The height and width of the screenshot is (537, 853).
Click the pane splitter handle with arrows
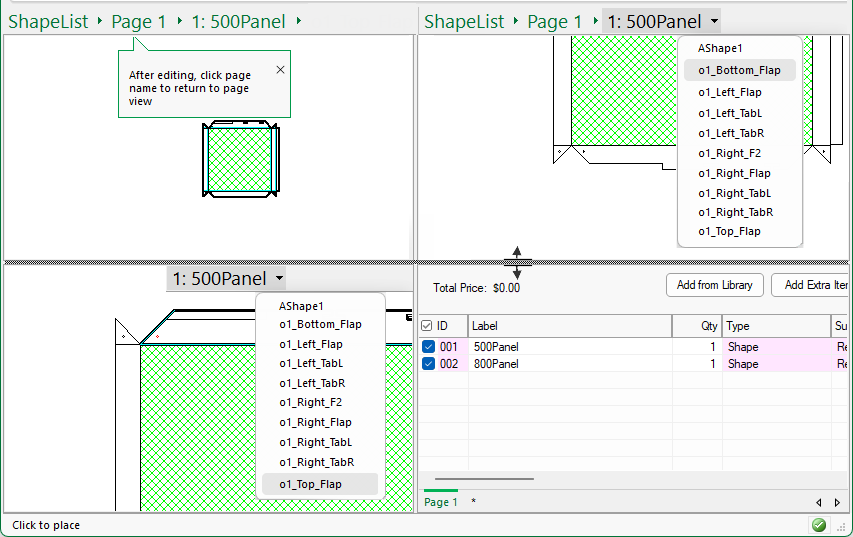pos(517,263)
